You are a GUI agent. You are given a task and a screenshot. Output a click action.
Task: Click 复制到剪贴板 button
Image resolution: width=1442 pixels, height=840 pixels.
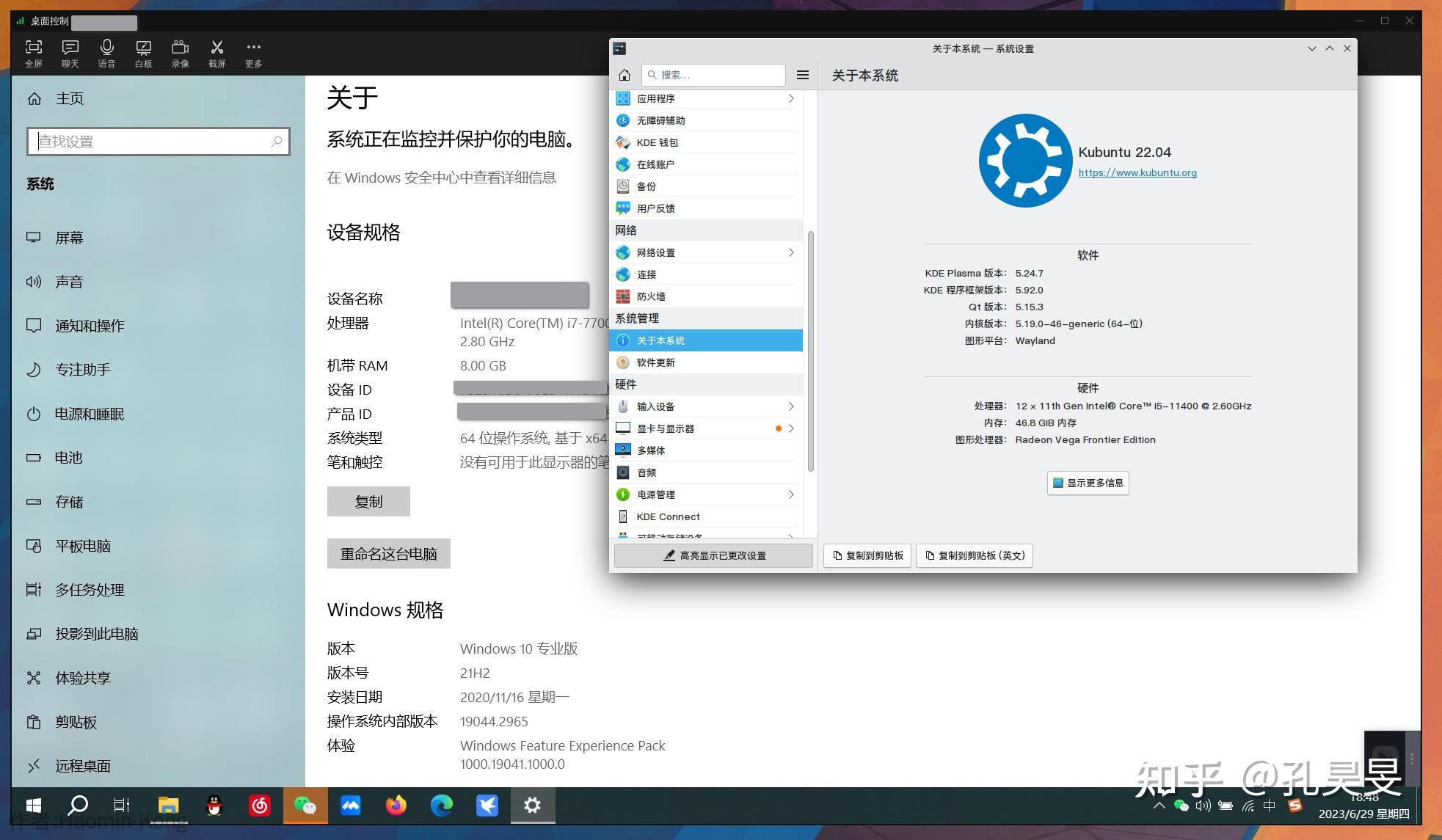coord(867,555)
